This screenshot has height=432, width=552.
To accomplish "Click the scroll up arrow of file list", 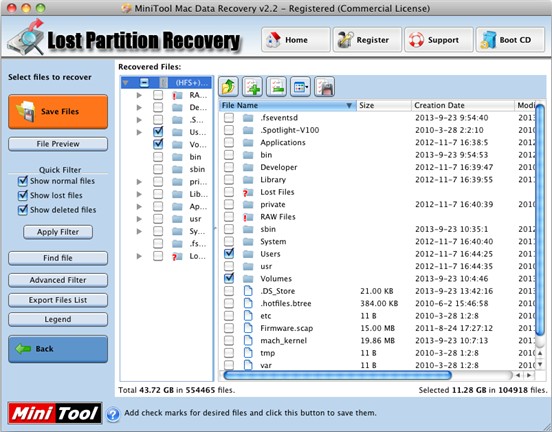I will (540, 353).
